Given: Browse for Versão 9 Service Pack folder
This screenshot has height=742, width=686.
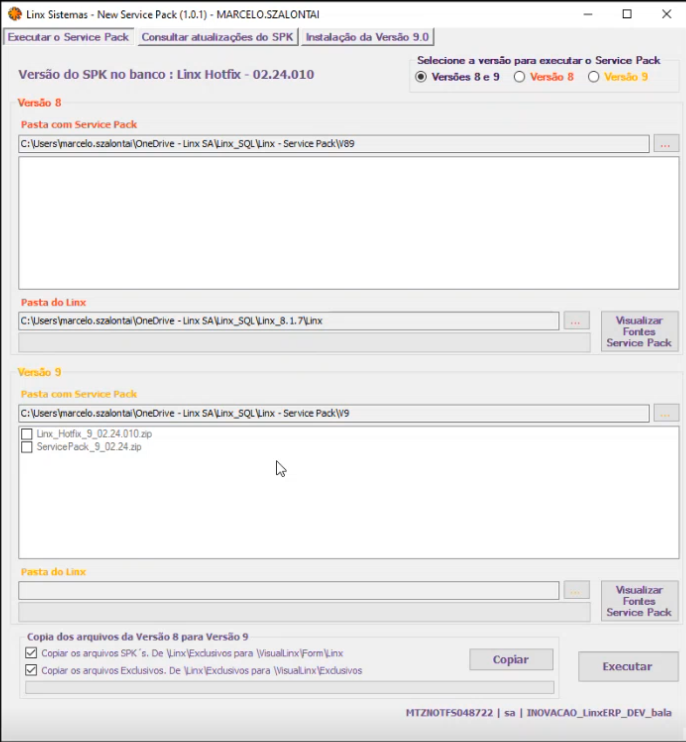Looking at the screenshot, I should [666, 414].
